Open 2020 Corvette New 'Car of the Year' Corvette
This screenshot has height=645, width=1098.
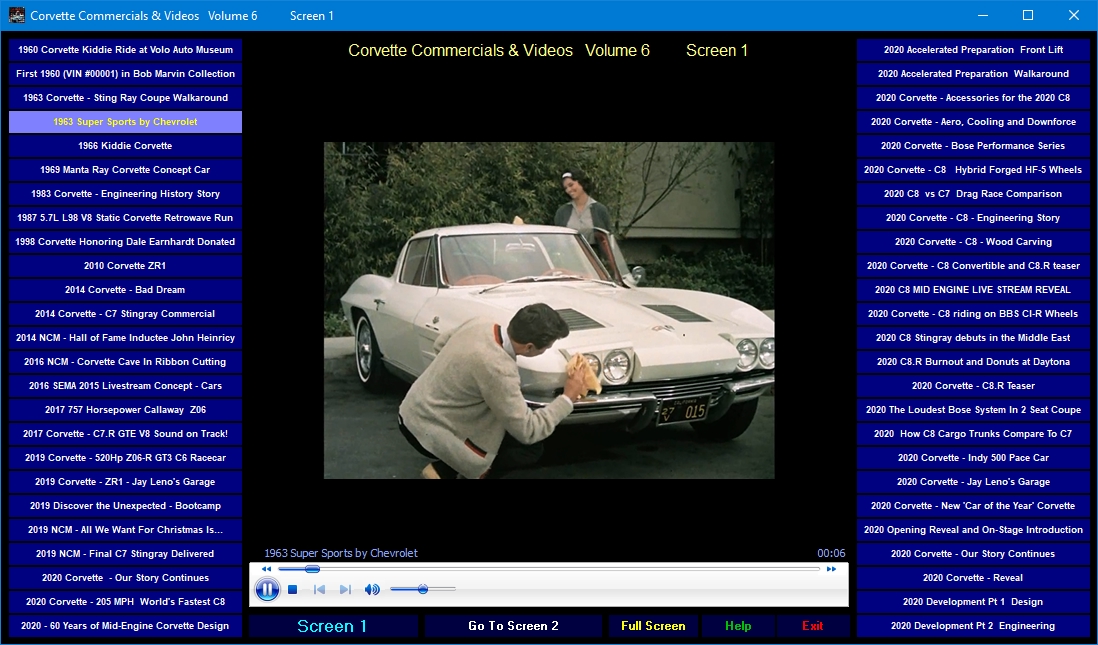[973, 506]
